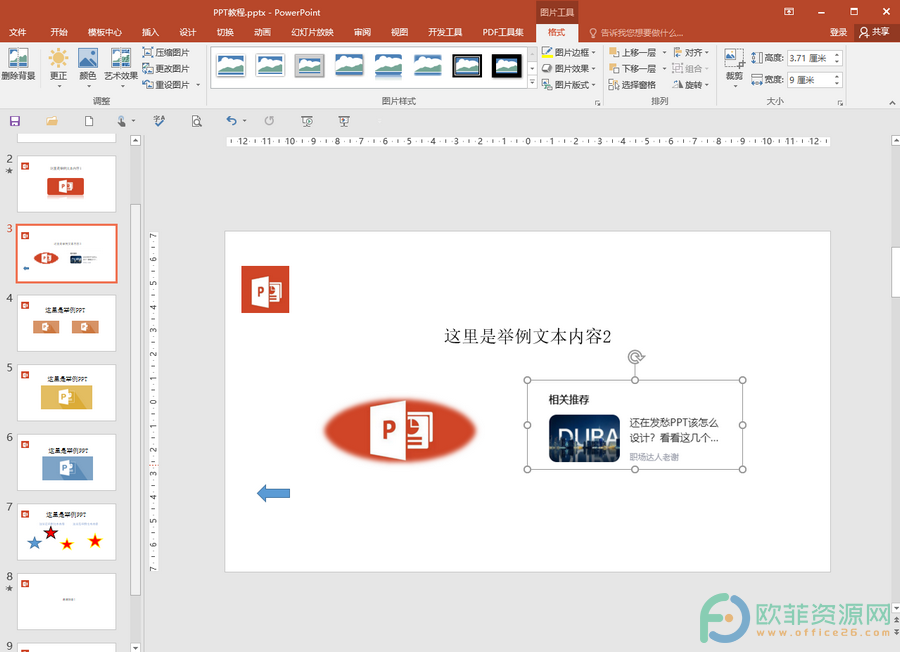Click 登录 (Sign in)
This screenshot has height=652, width=900.
(838, 32)
